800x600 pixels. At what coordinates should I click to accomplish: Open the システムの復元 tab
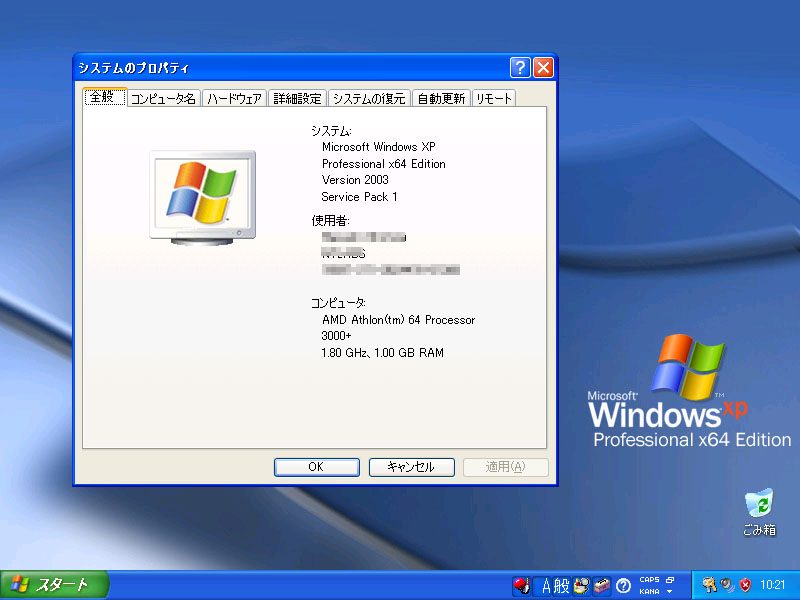[369, 98]
